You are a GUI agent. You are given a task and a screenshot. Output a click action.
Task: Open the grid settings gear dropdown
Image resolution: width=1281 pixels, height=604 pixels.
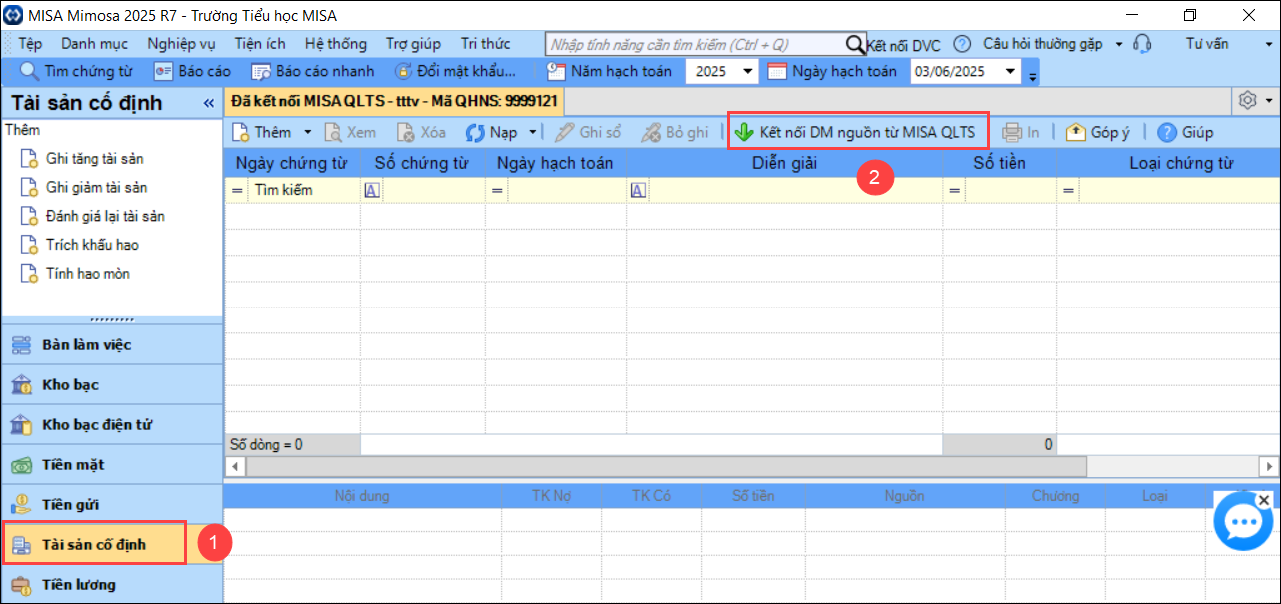[1256, 101]
